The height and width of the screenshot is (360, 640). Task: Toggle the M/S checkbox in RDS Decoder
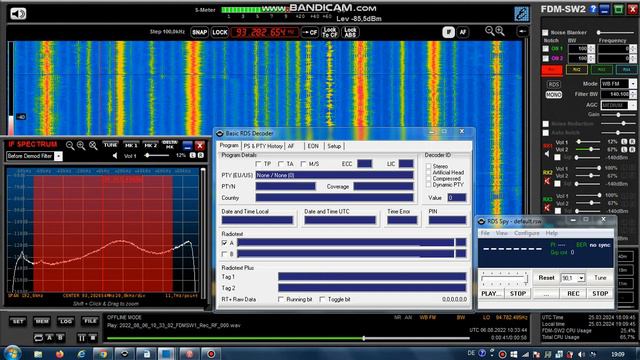(303, 164)
